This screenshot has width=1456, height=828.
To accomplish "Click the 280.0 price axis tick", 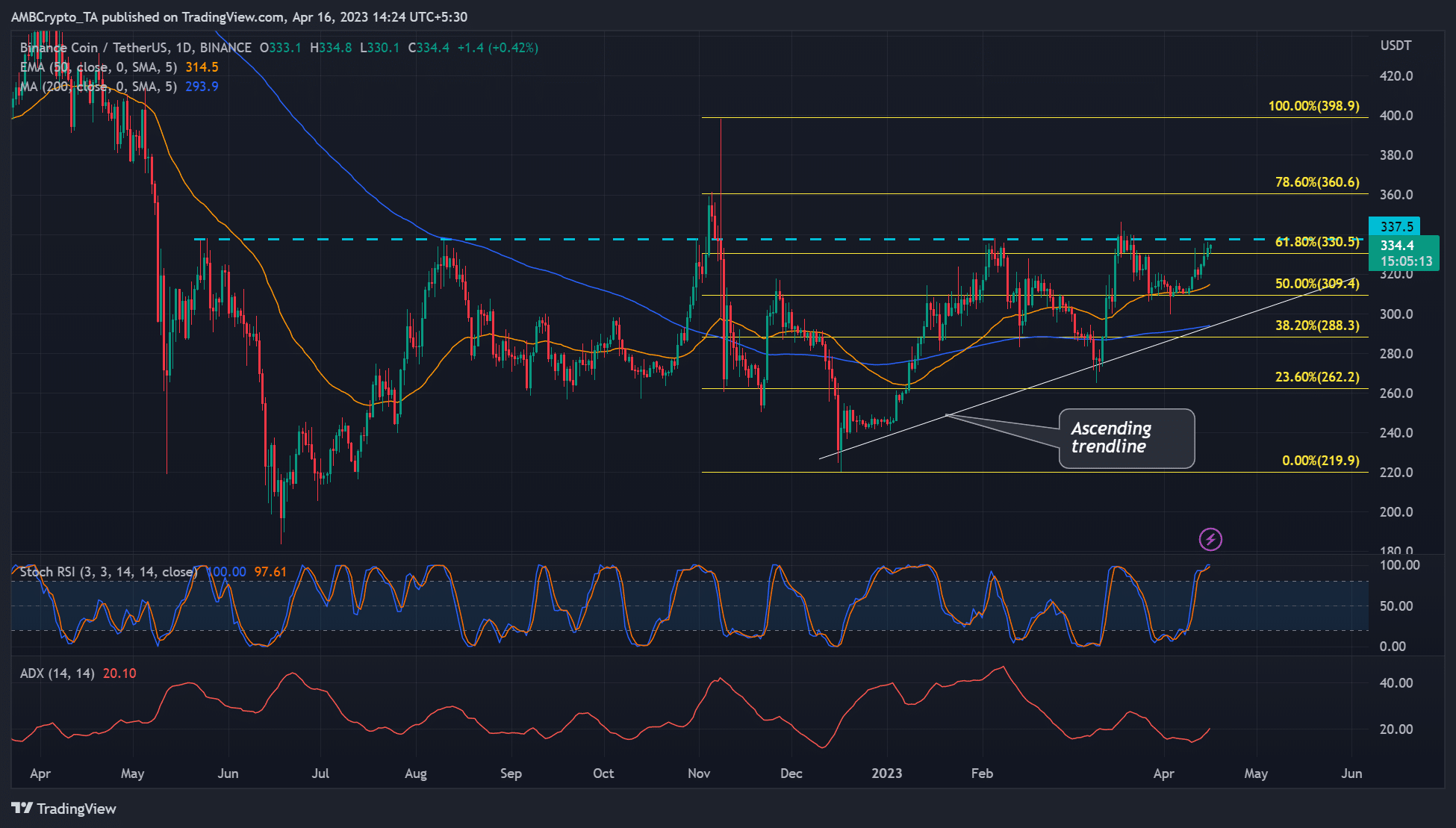I will (1396, 353).
